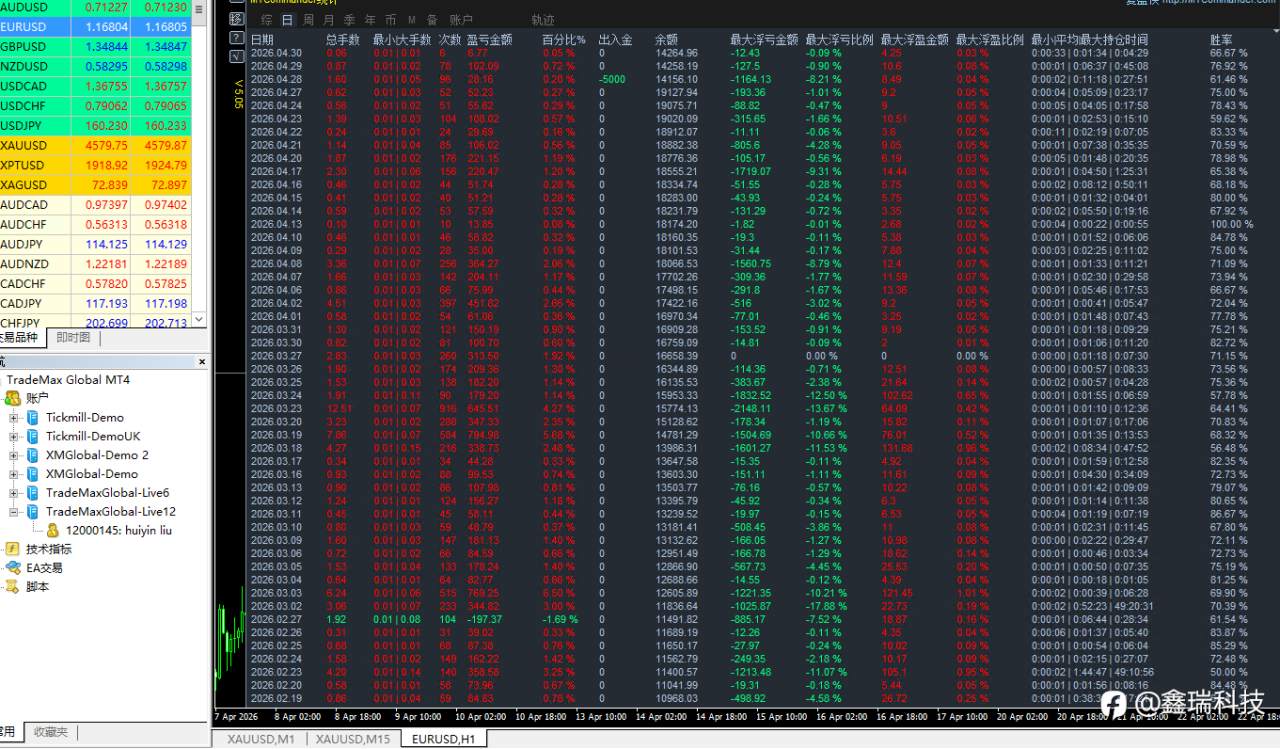The height and width of the screenshot is (749, 1280).
Task: Click the question mark help icon
Action: click(x=236, y=37)
